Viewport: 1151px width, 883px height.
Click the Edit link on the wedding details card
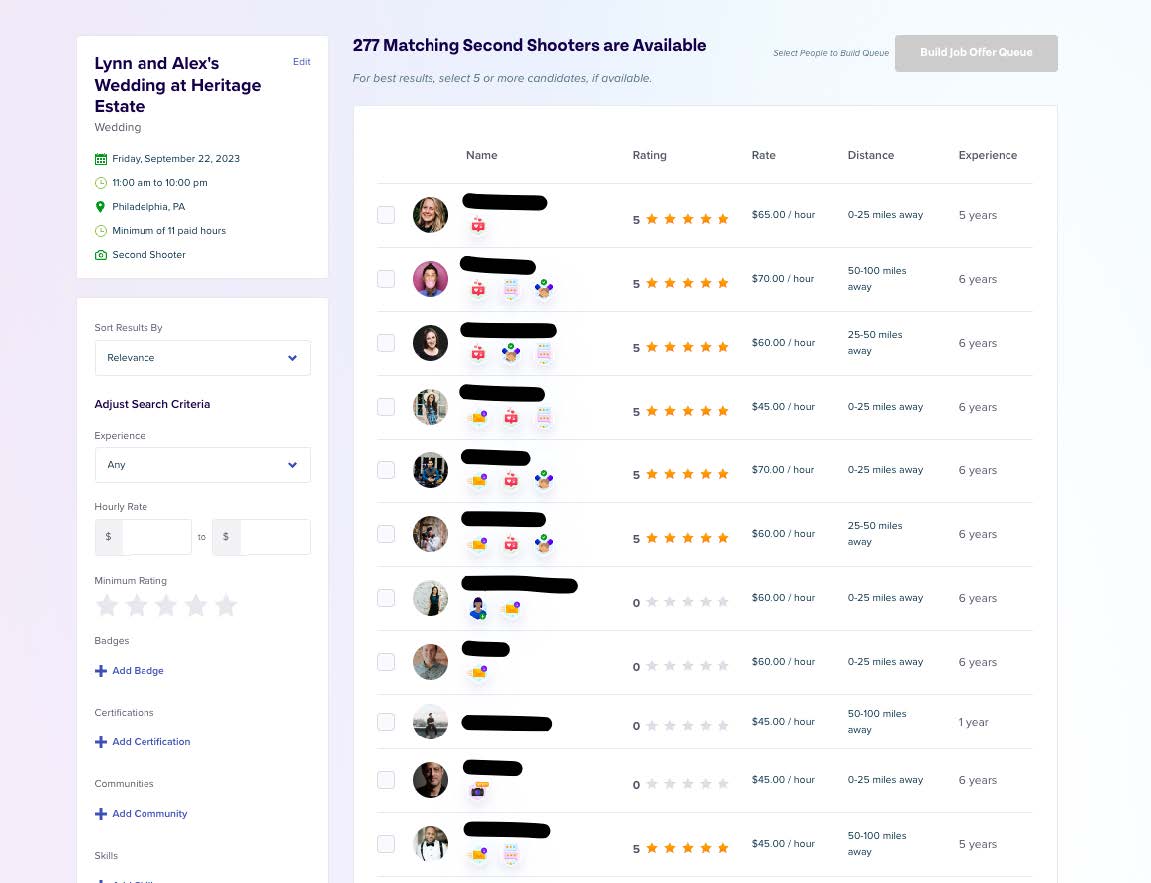[302, 61]
